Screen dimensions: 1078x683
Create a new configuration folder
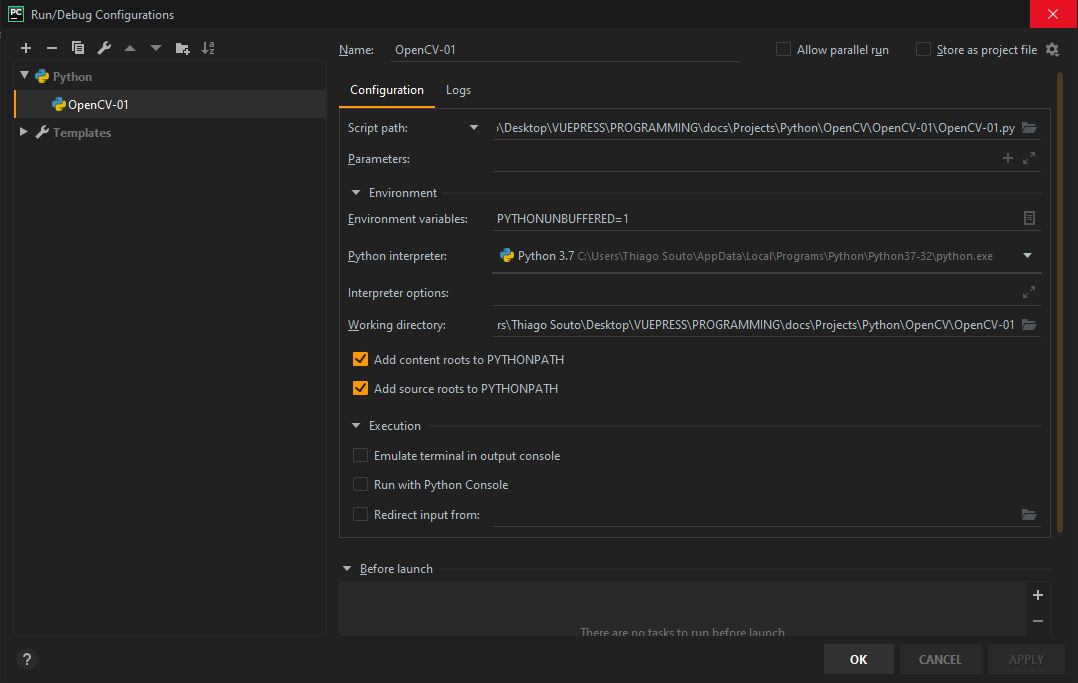pos(182,48)
